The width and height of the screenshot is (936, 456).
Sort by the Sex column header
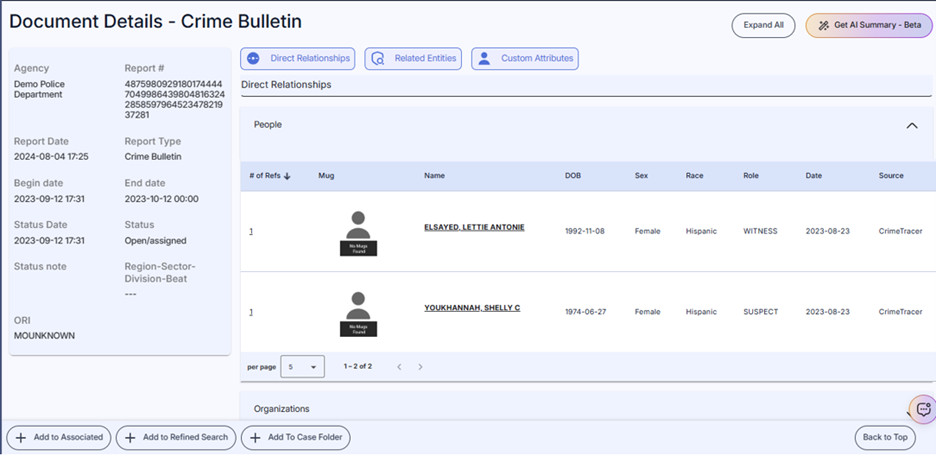coord(641,176)
